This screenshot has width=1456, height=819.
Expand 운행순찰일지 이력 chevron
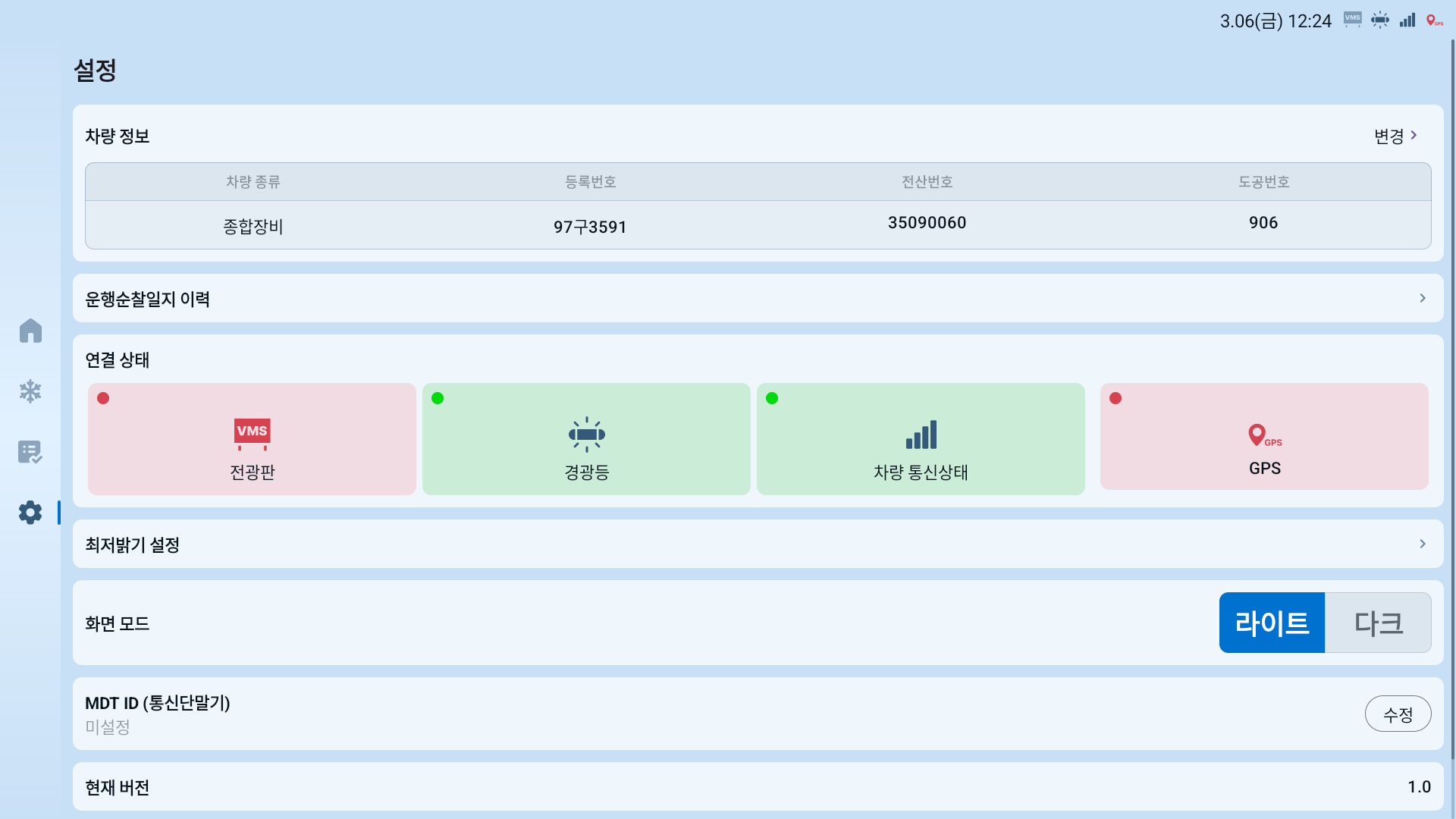1423,298
